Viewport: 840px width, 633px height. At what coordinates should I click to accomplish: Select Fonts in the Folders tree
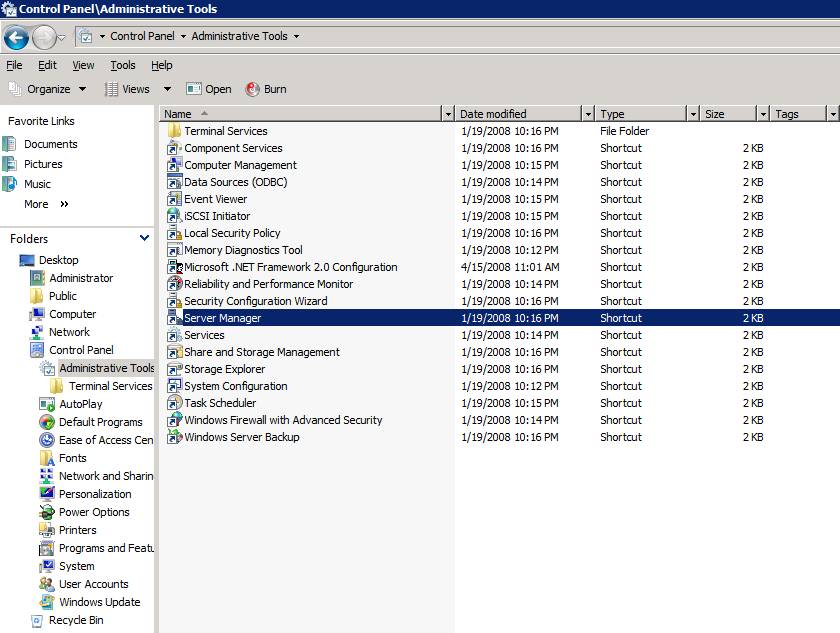72,458
